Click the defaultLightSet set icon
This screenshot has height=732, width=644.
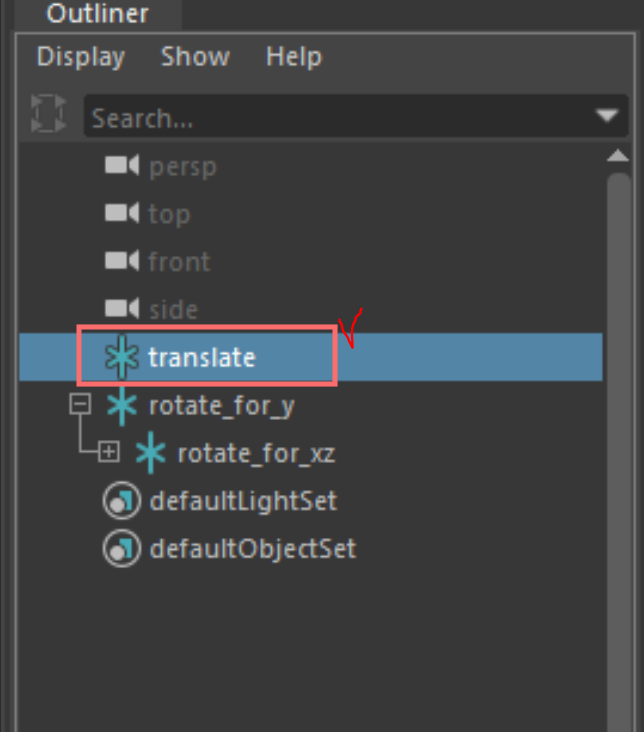121,501
